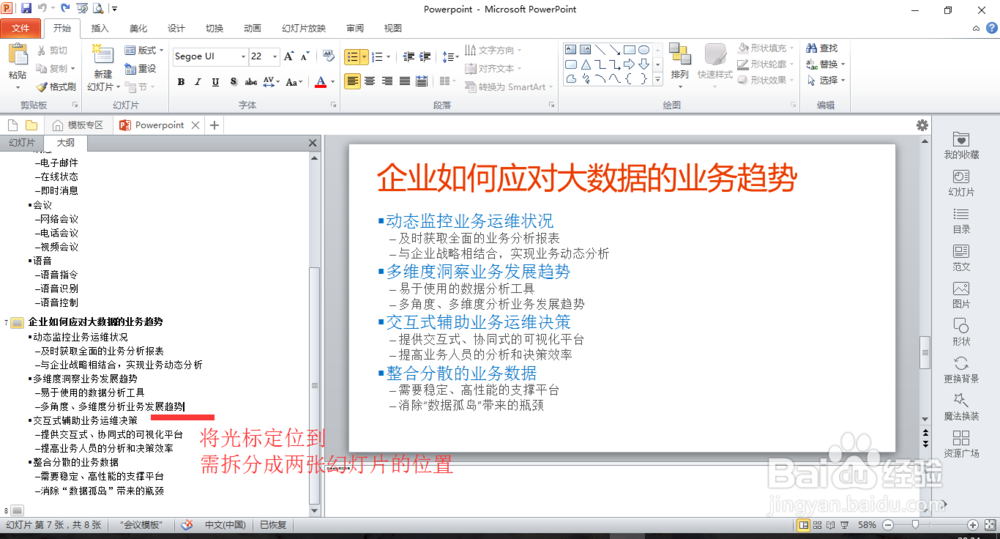1000x539 pixels.
Task: Toggle Italic formatting
Action: click(x=198, y=82)
